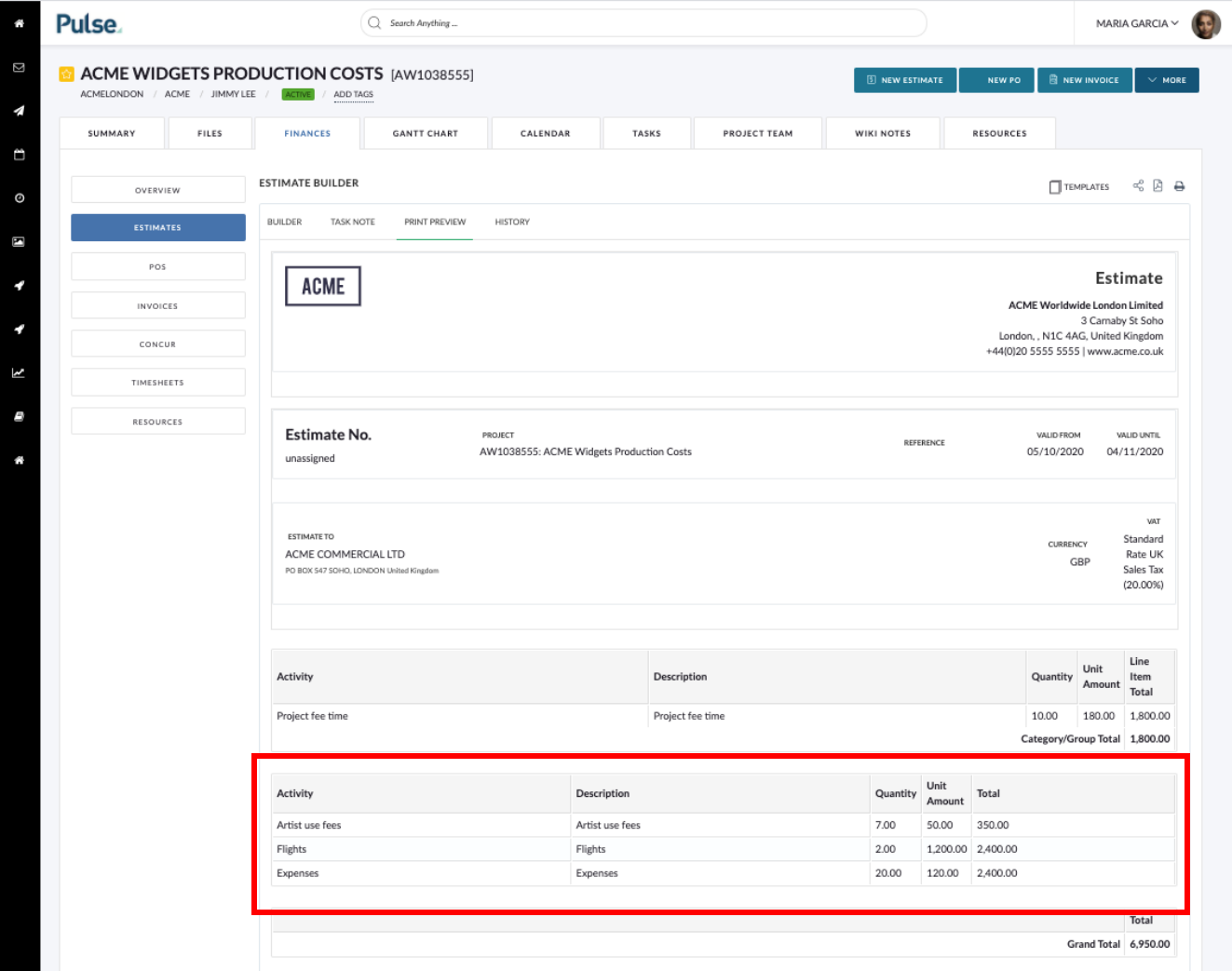Open the Wiki Notes tab
The width and height of the screenshot is (1232, 971).
tap(883, 133)
